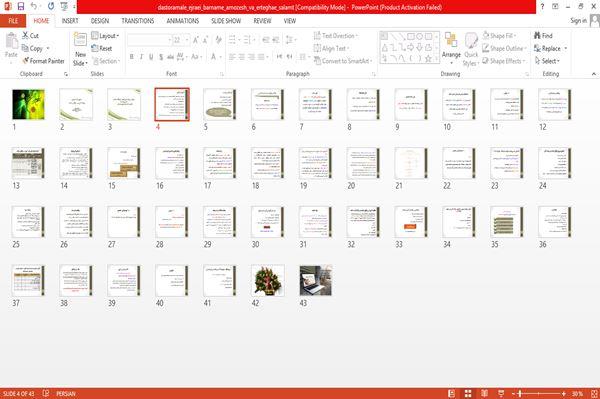600x399 pixels.
Task: Click the Cut scissors icon
Action: tap(26, 36)
